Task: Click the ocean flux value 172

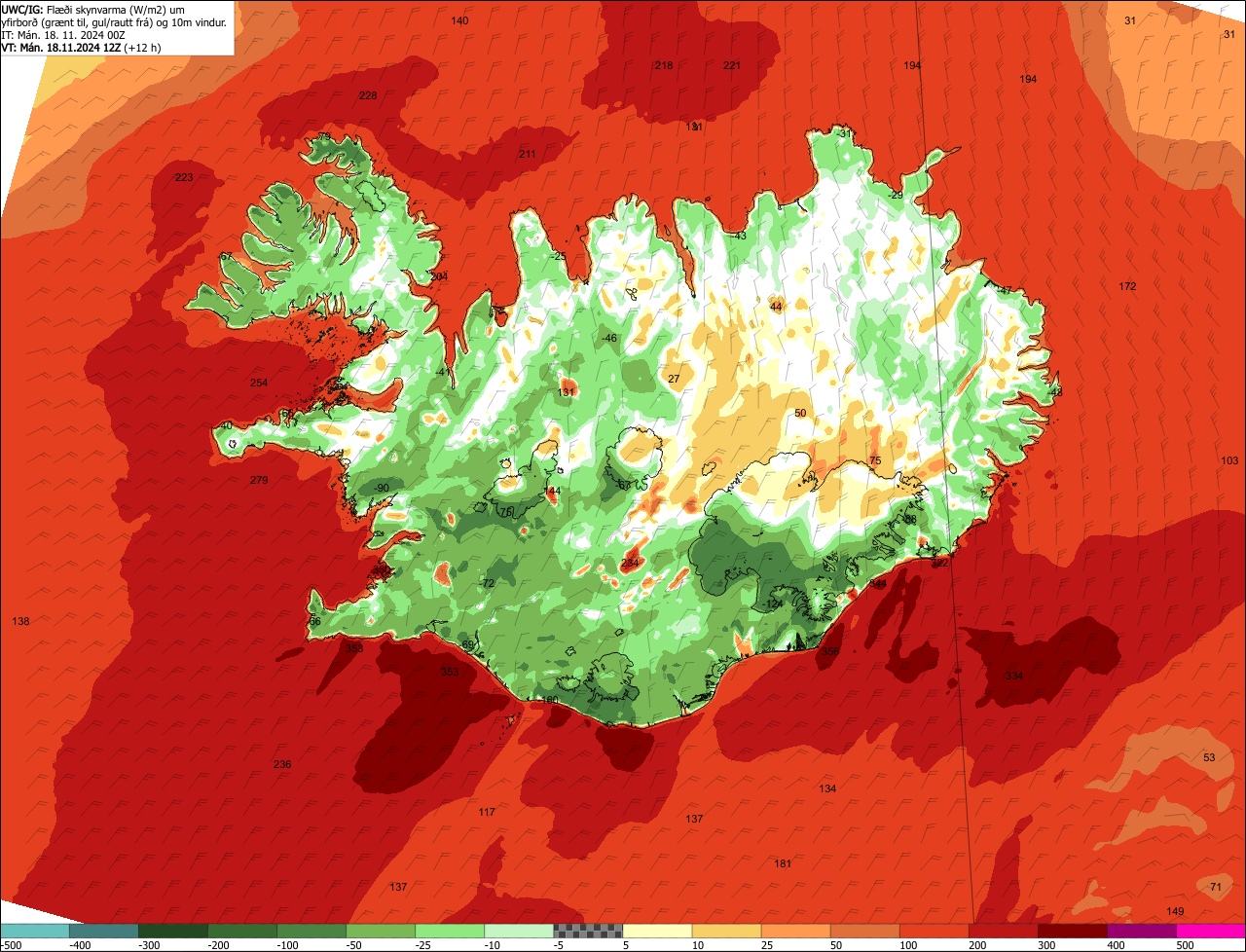Action: (x=1127, y=286)
